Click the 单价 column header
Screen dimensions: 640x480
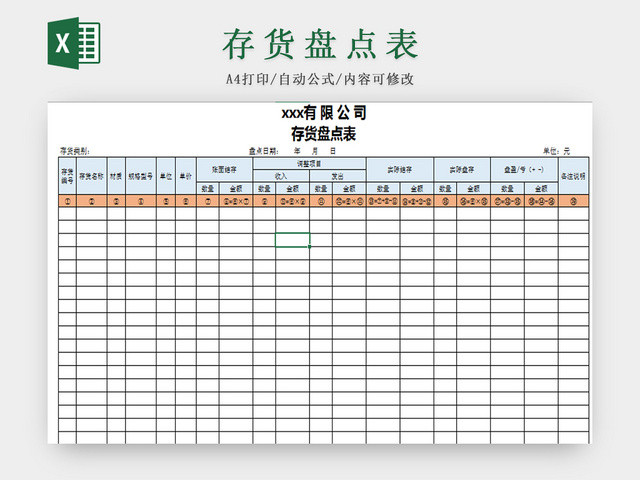(186, 176)
